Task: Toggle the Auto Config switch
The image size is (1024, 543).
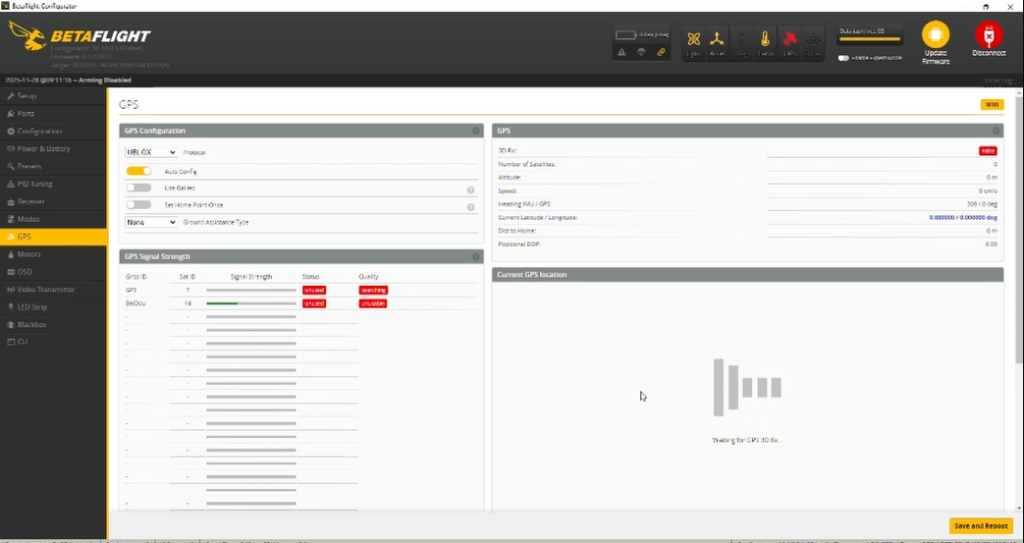Action: tap(138, 171)
